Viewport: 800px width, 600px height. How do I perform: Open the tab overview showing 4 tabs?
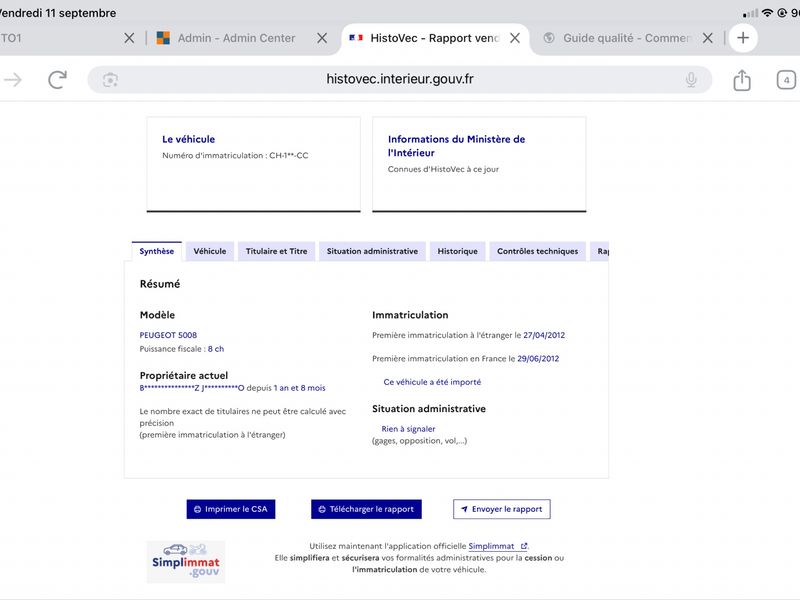pyautogui.click(x=786, y=80)
